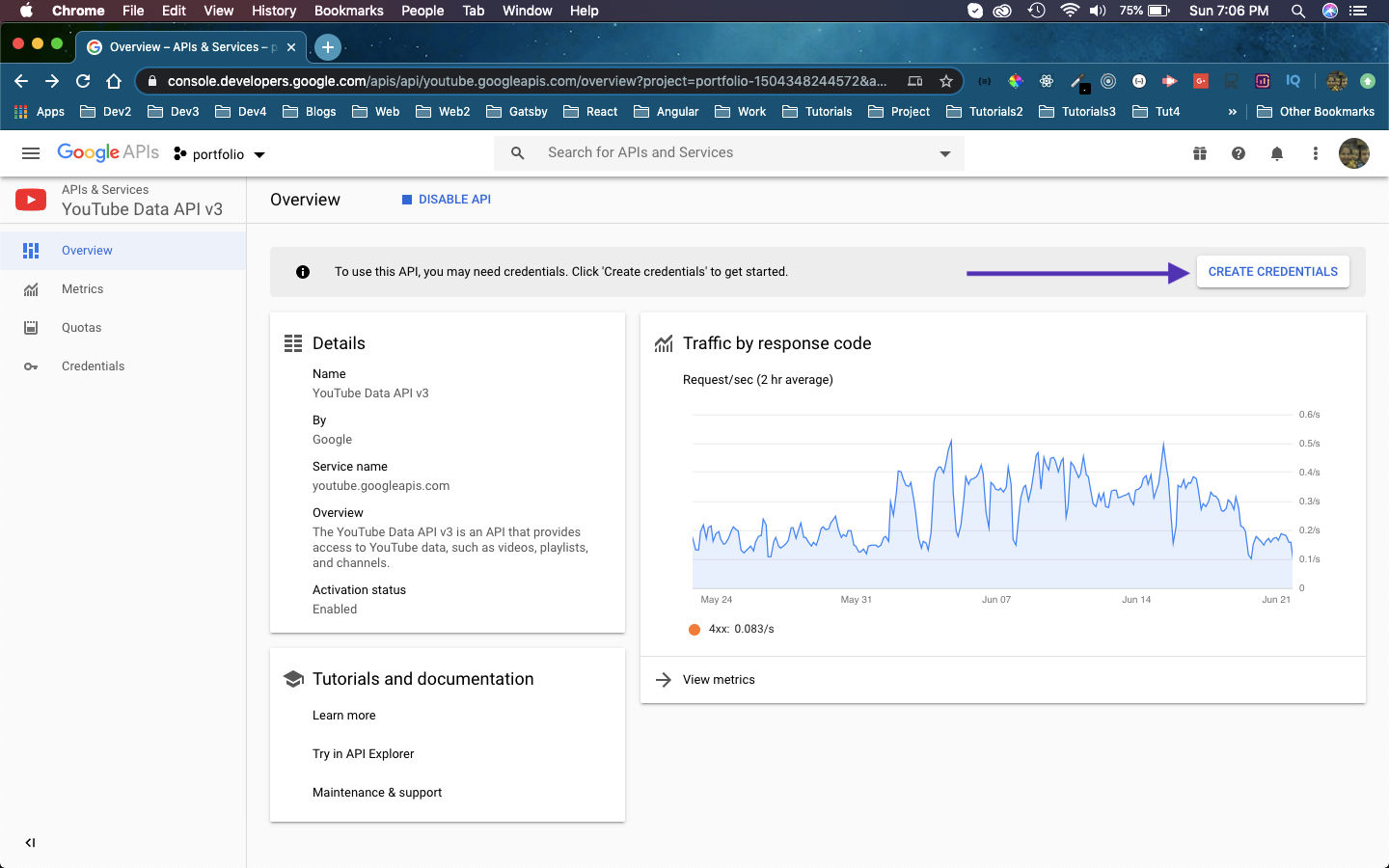1389x868 pixels.
Task: Click the Search for APIs and Services field
Action: [729, 153]
